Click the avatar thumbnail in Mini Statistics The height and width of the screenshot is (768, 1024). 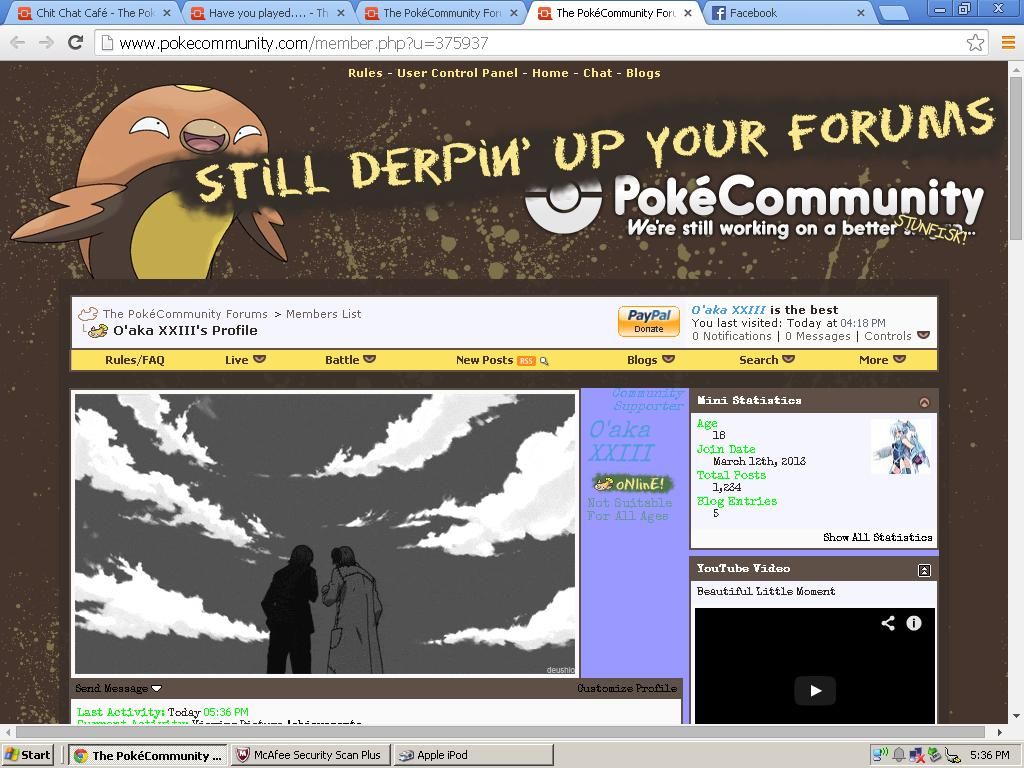point(901,447)
